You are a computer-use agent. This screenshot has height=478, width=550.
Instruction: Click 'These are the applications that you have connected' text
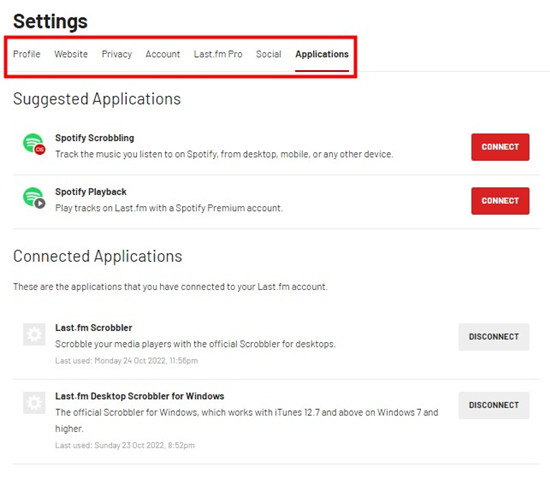pyautogui.click(x=170, y=287)
